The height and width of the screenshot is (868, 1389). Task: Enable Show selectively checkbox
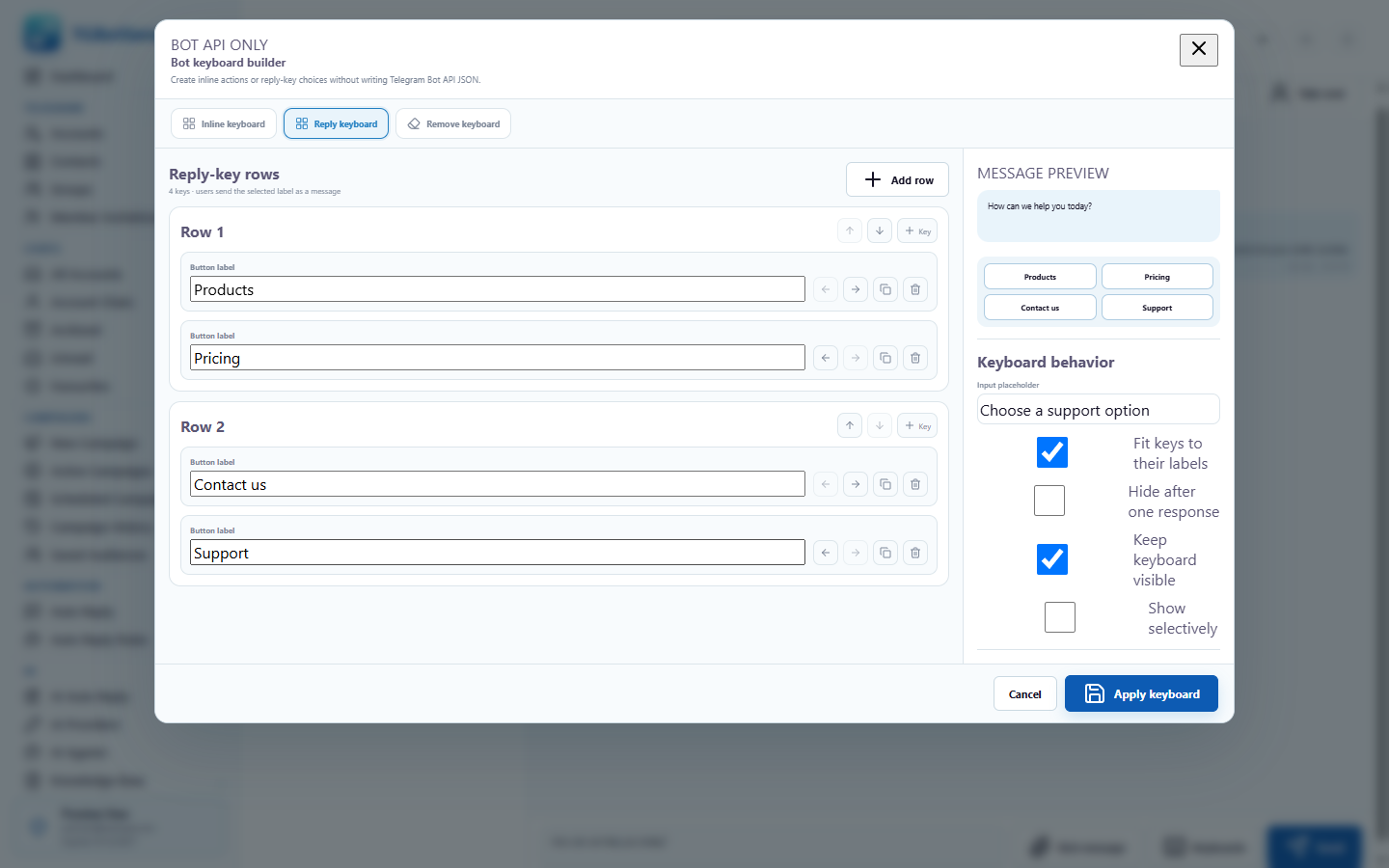coord(1060,617)
